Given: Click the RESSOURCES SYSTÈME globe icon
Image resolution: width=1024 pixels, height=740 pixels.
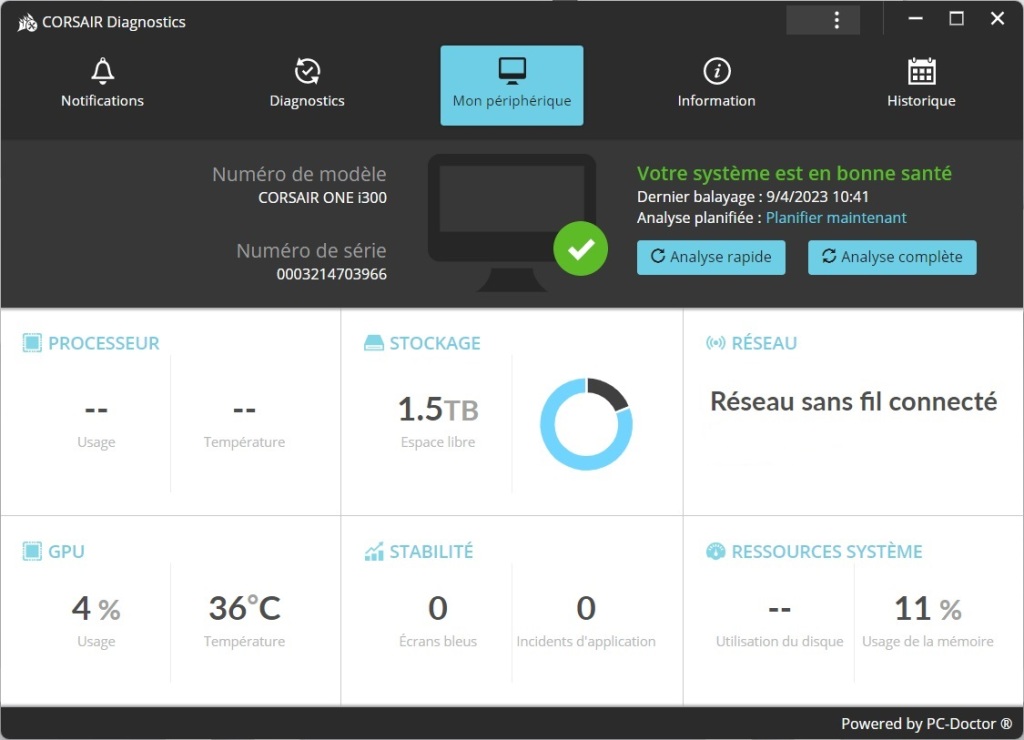Looking at the screenshot, I should point(715,550).
